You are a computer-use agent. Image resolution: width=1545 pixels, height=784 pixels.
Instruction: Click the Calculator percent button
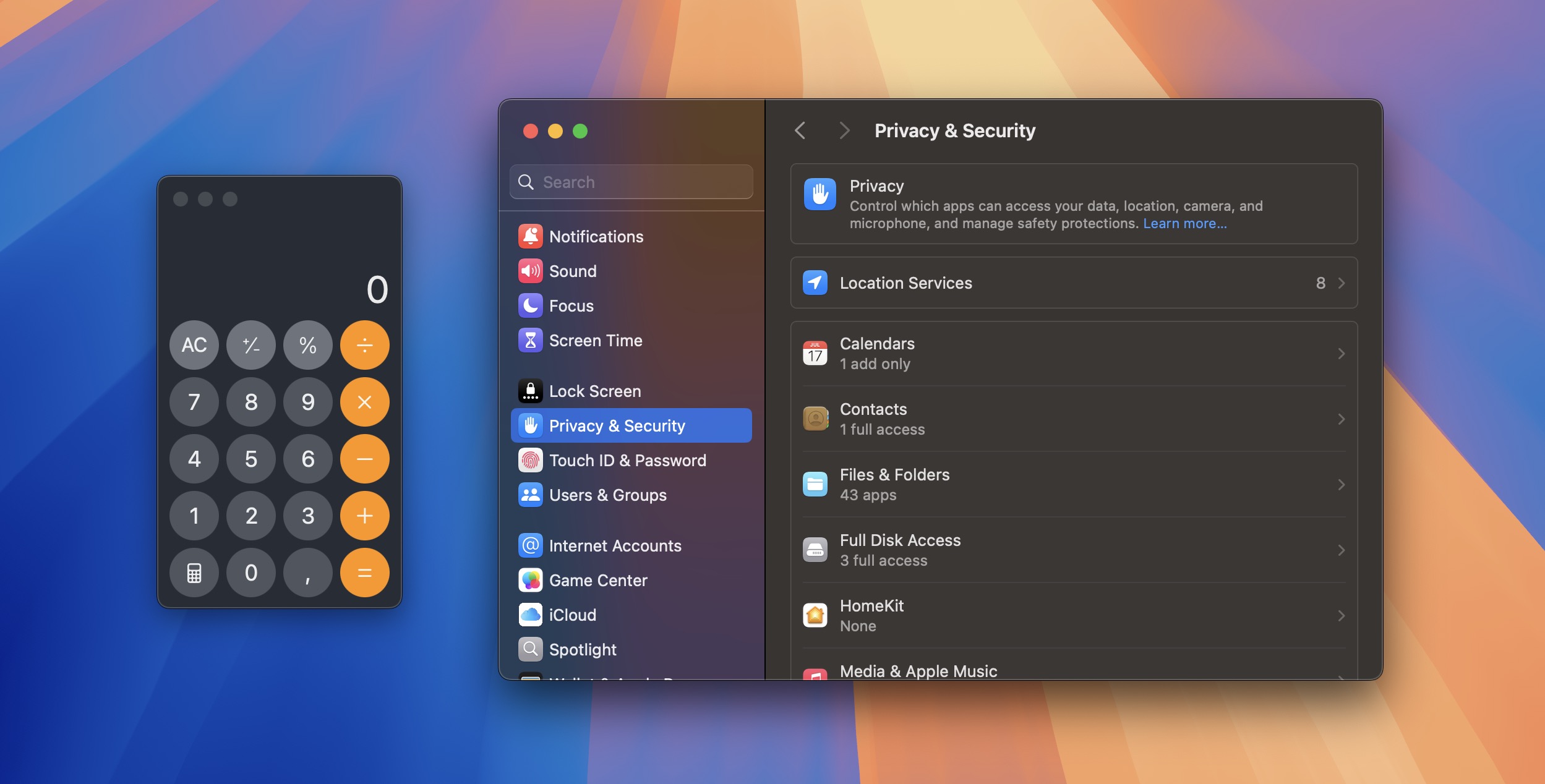(307, 344)
